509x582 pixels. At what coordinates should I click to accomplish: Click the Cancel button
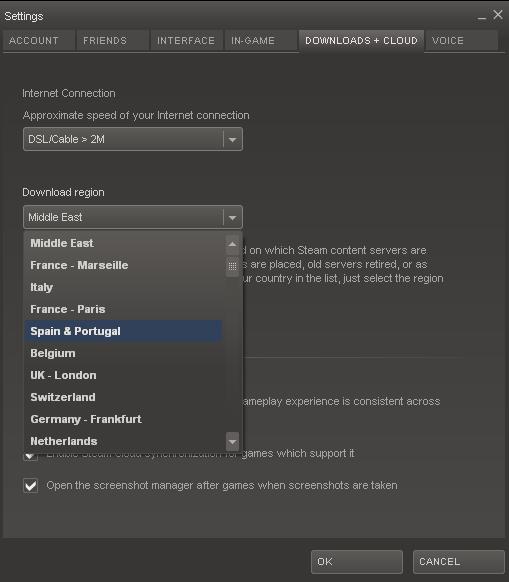(458, 562)
